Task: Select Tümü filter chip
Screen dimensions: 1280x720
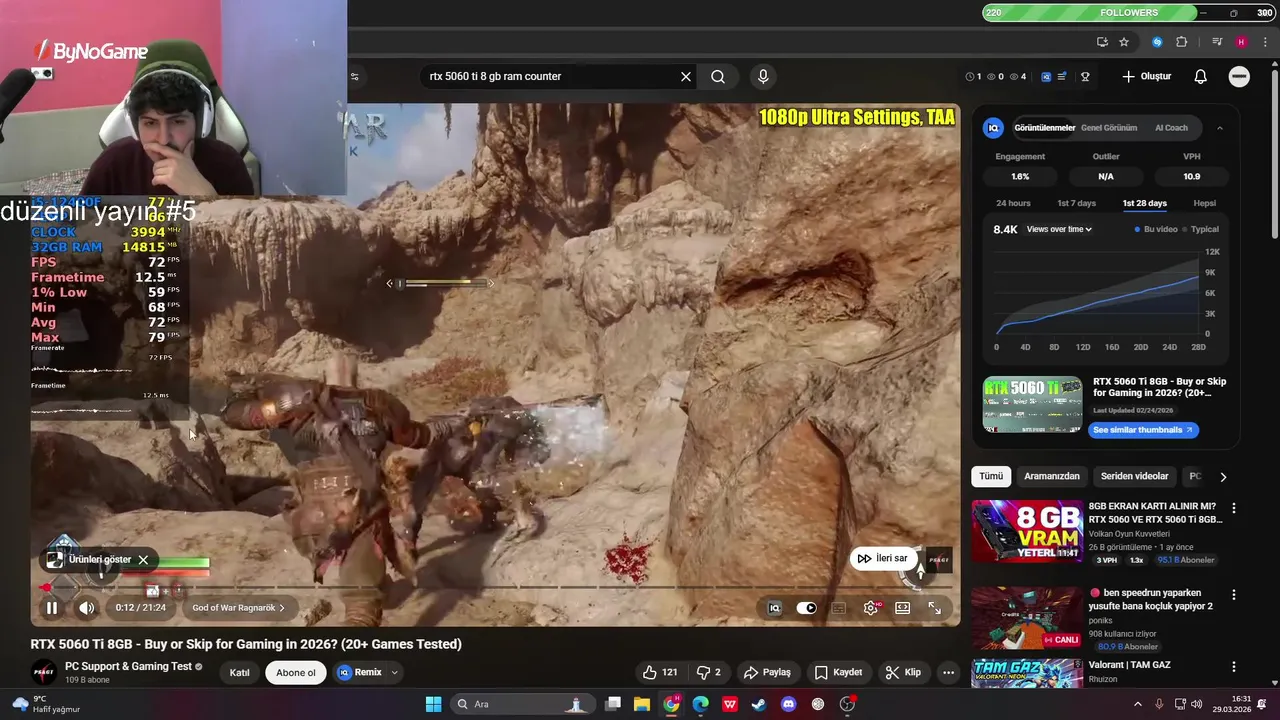Action: click(991, 476)
